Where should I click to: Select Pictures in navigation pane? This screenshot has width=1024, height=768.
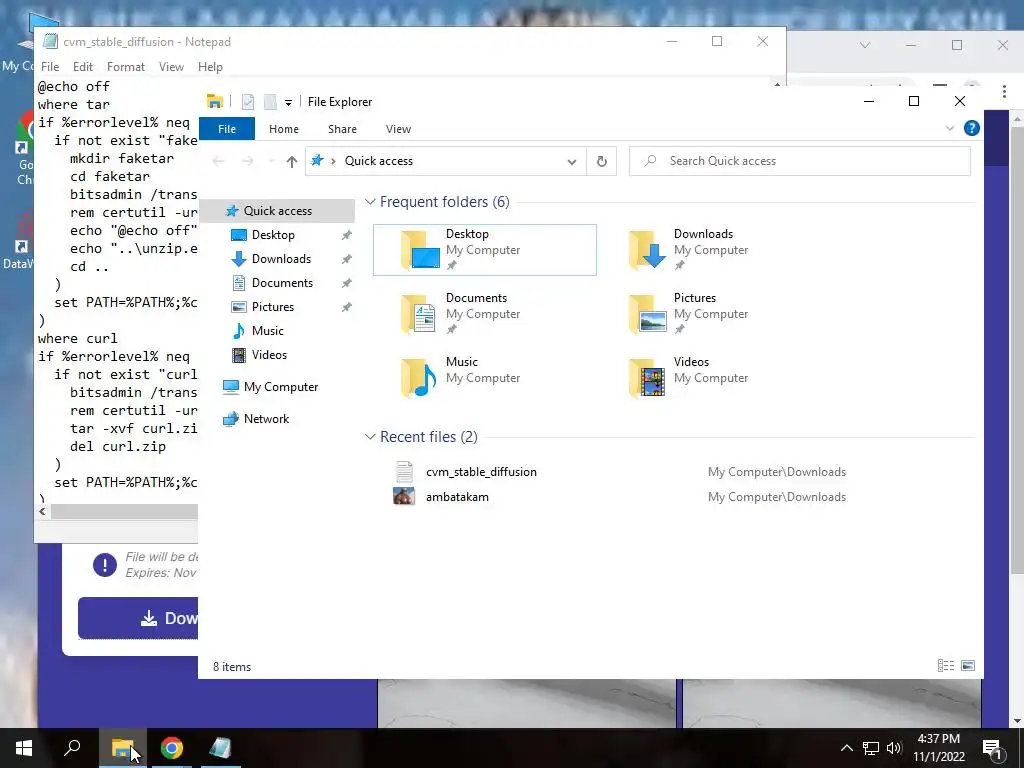272,307
